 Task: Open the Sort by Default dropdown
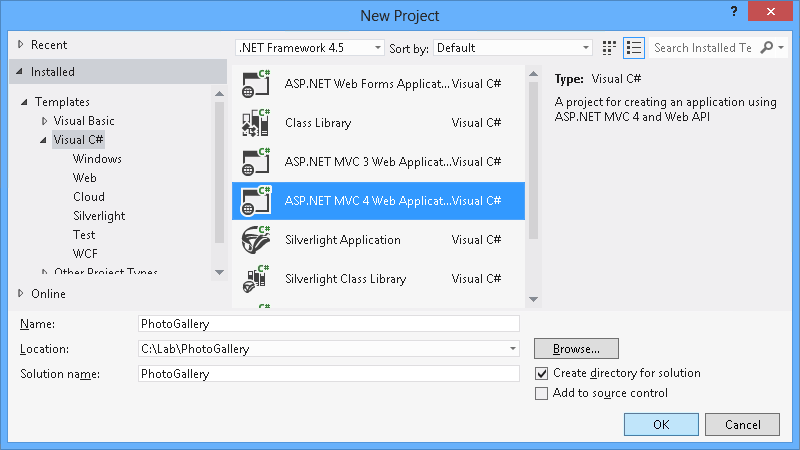[x=512, y=48]
